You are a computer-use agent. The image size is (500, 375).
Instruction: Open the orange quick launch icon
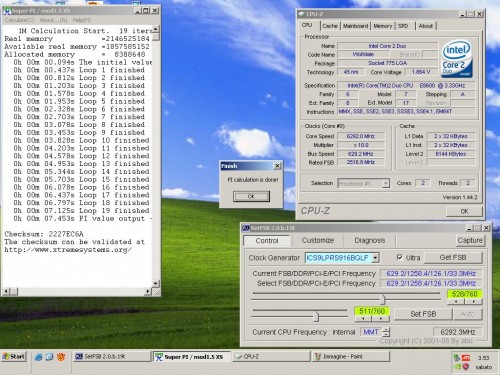point(61,357)
